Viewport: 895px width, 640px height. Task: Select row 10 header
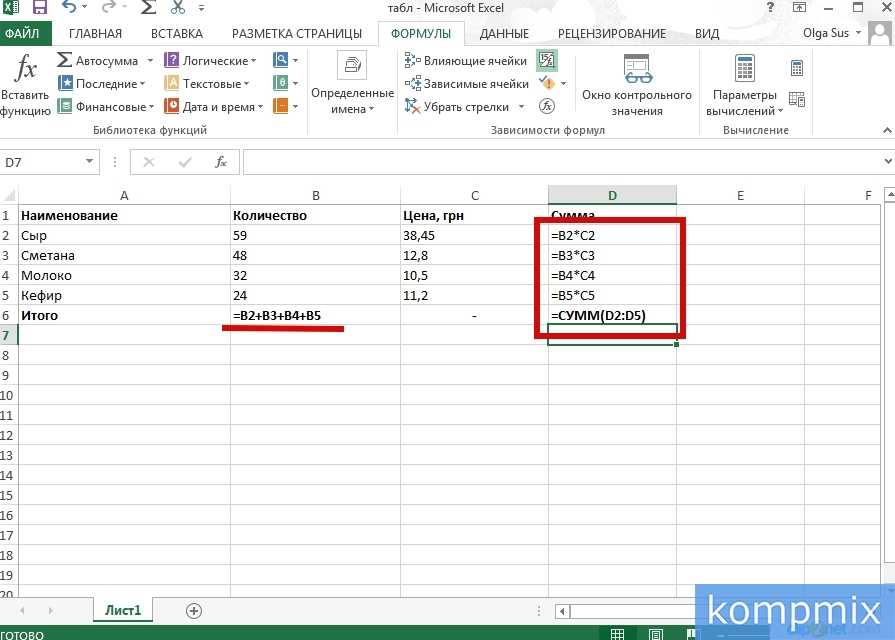(8, 395)
